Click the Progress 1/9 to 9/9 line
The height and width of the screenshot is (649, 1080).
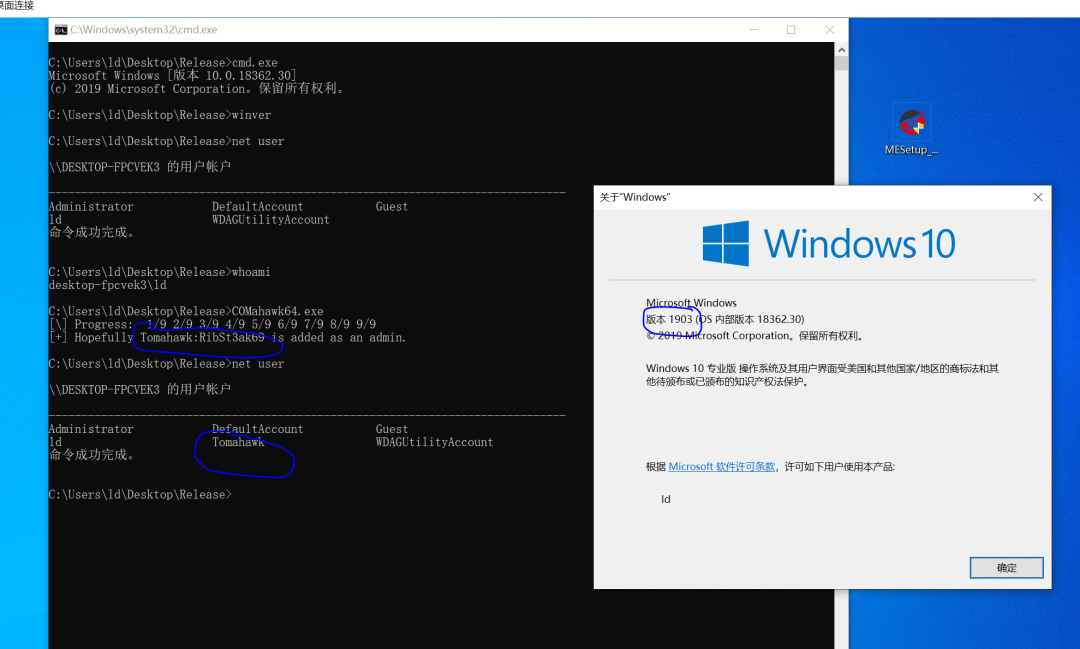tap(212, 324)
